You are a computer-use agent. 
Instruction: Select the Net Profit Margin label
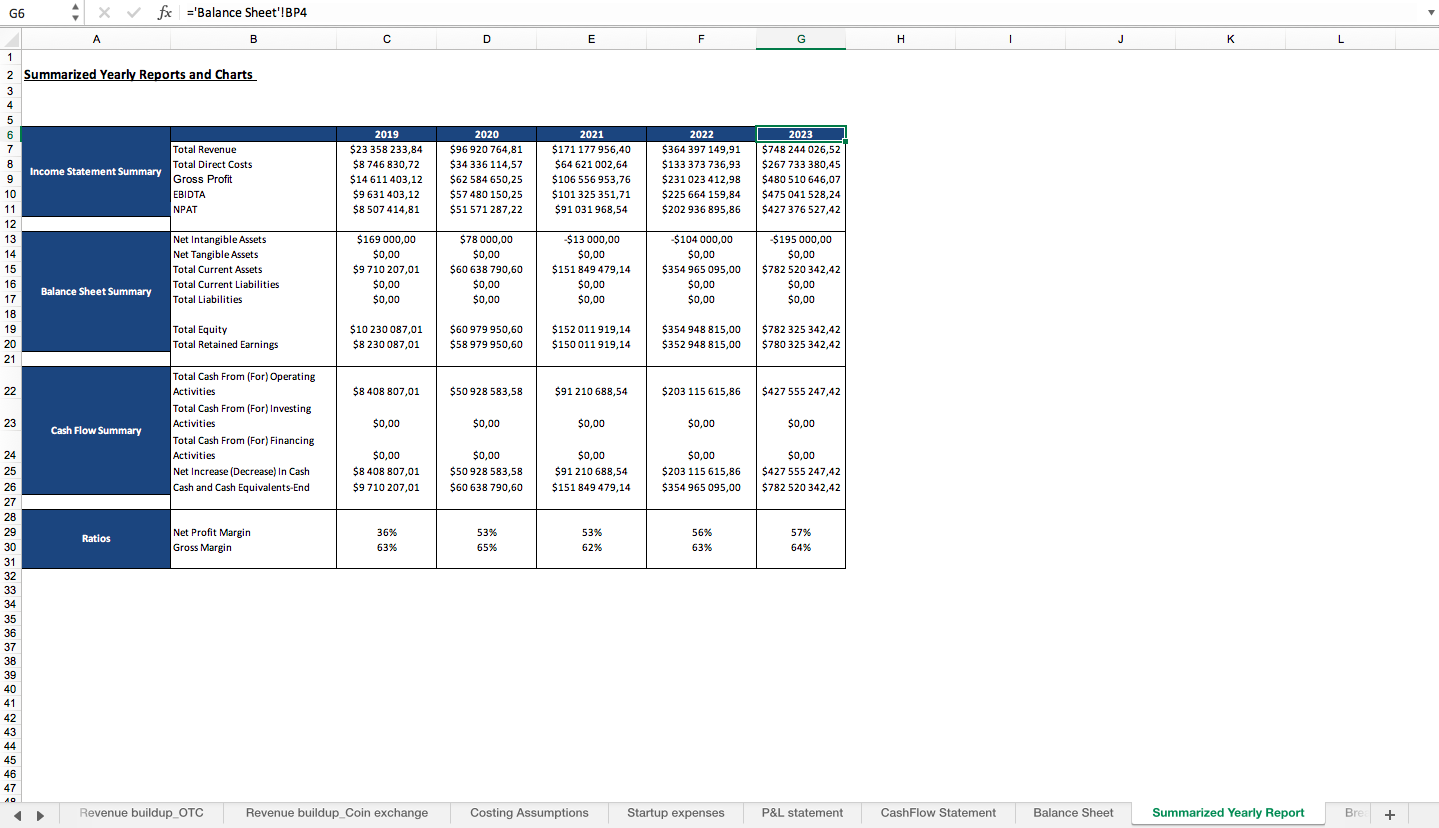point(254,532)
